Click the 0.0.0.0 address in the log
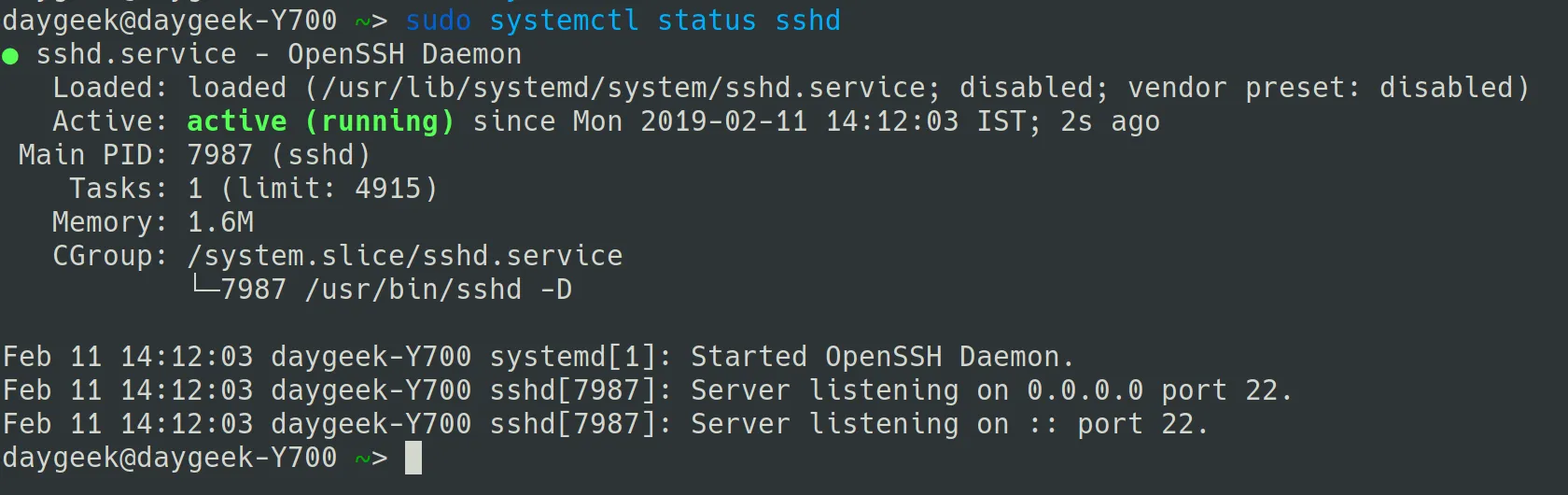1568x495 pixels. pos(1085,390)
